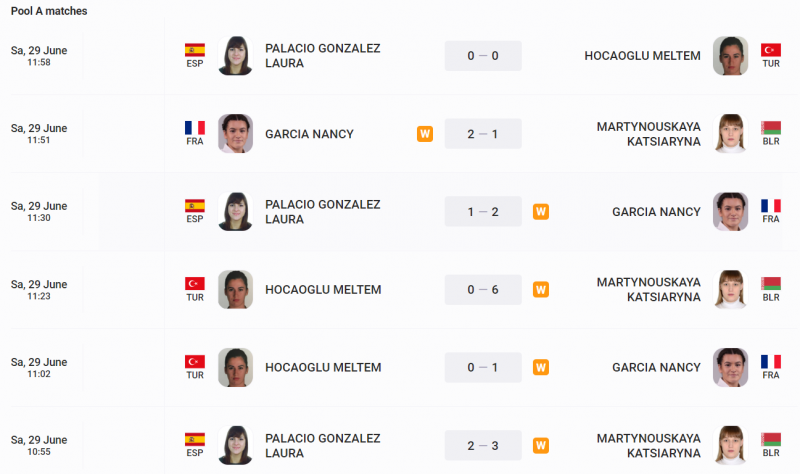Image resolution: width=800 pixels, height=474 pixels.
Task: Click winner W badge in 10:55 match
Action: tap(541, 446)
